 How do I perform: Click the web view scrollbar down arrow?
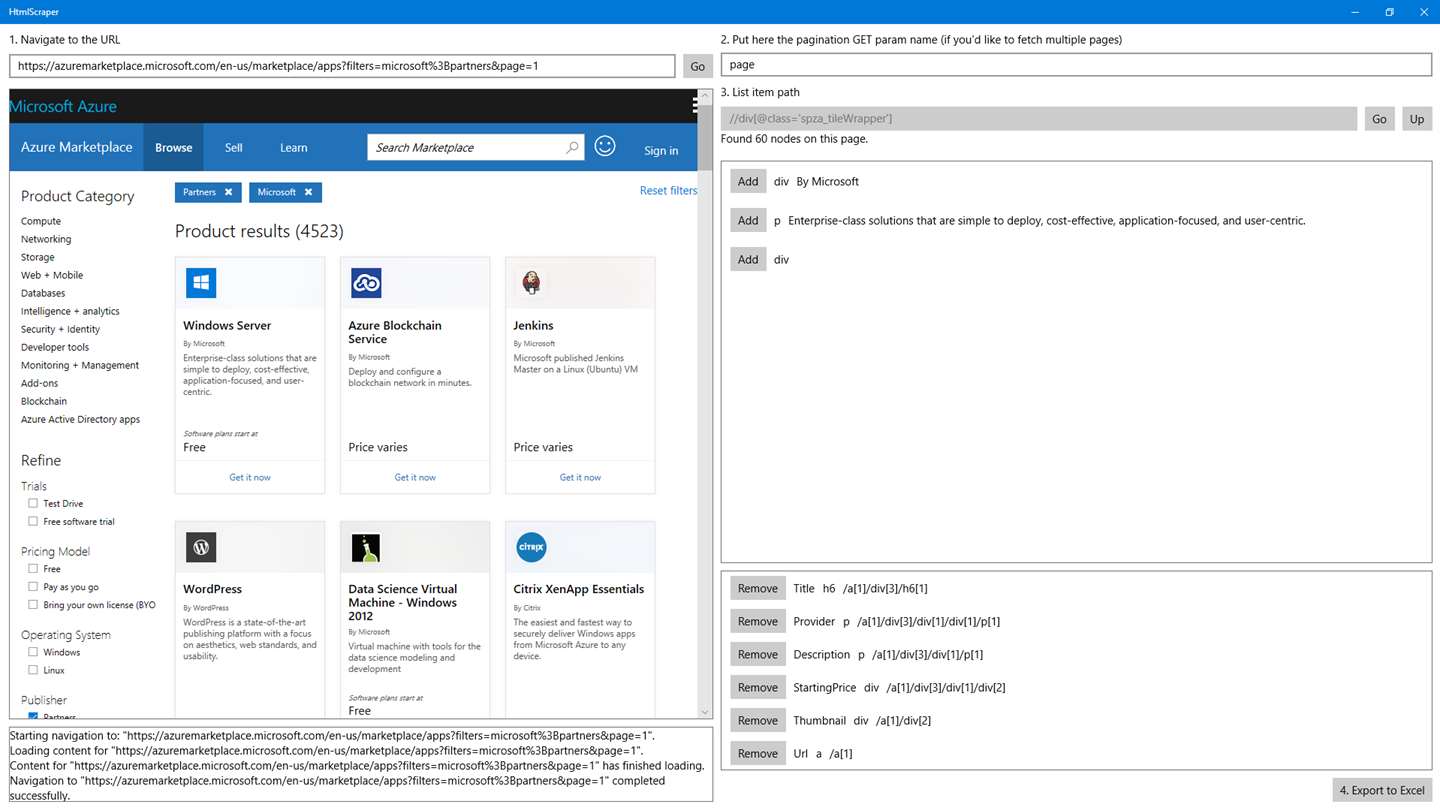click(705, 711)
